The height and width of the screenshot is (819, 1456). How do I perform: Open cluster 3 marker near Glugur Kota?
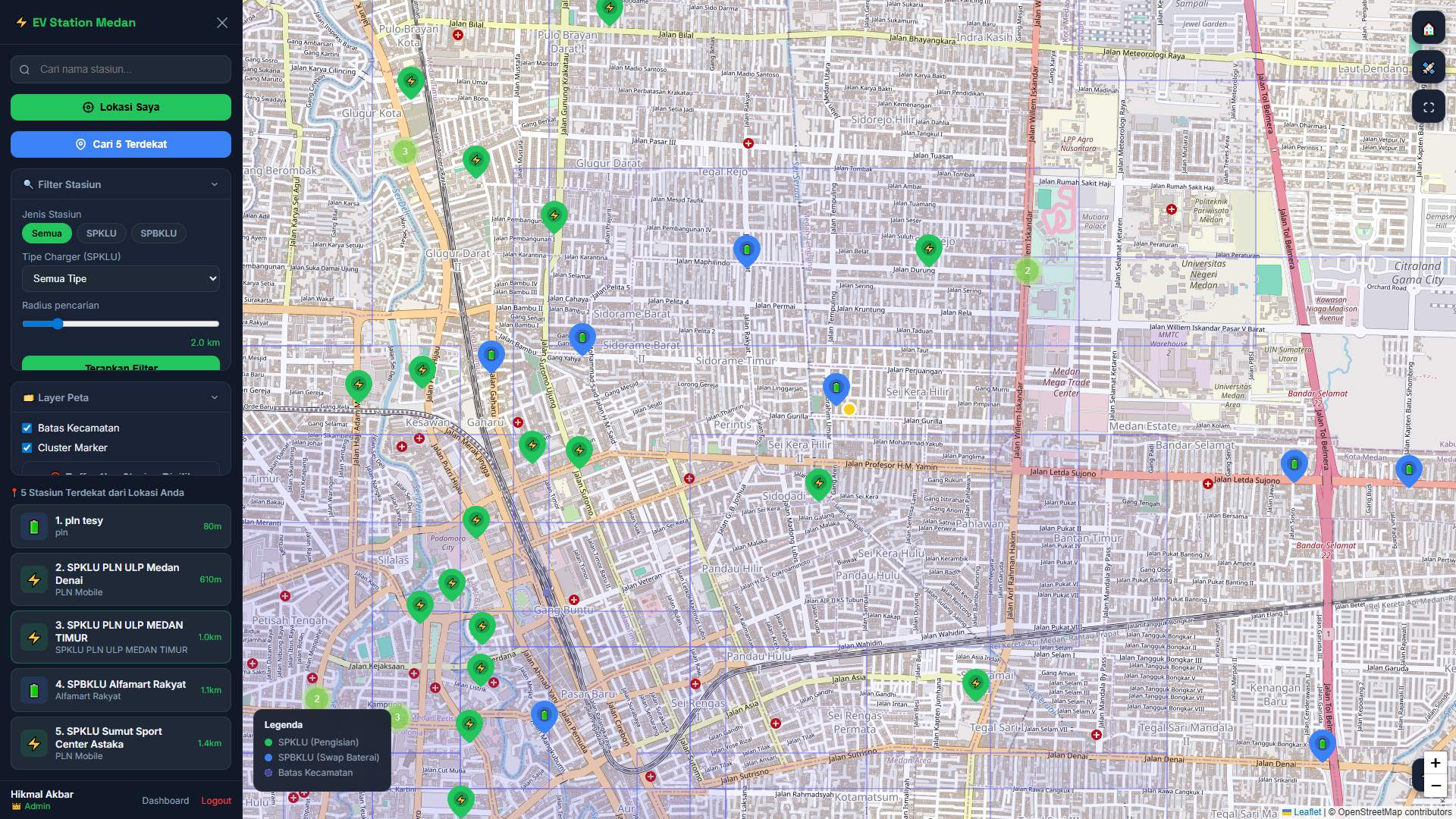[405, 151]
